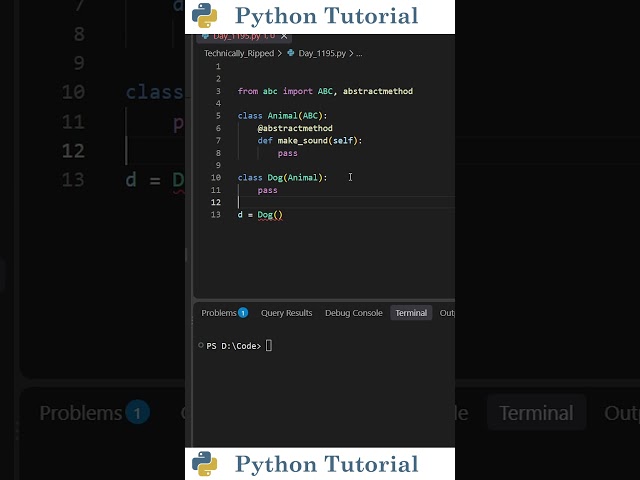Image resolution: width=640 pixels, height=480 pixels.
Task: Click the breadcrumb ellipsis after Day_1195.py
Action: [359, 53]
